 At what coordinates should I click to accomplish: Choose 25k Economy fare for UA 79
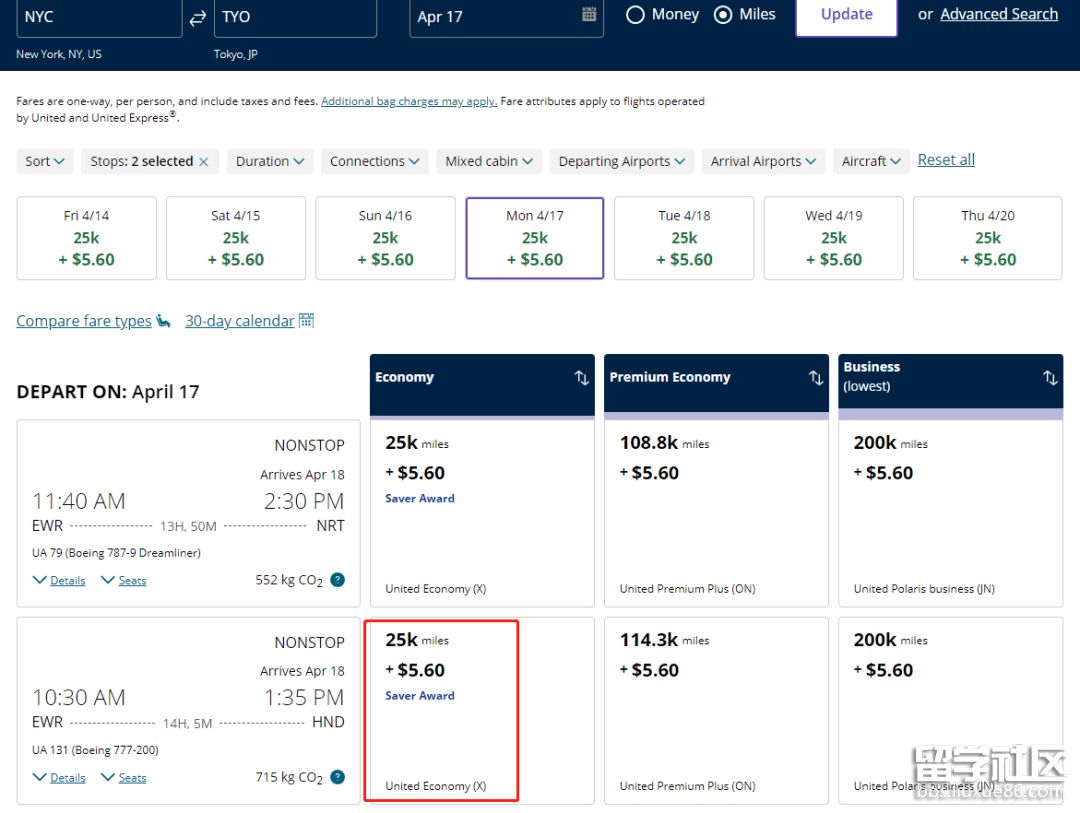(482, 513)
